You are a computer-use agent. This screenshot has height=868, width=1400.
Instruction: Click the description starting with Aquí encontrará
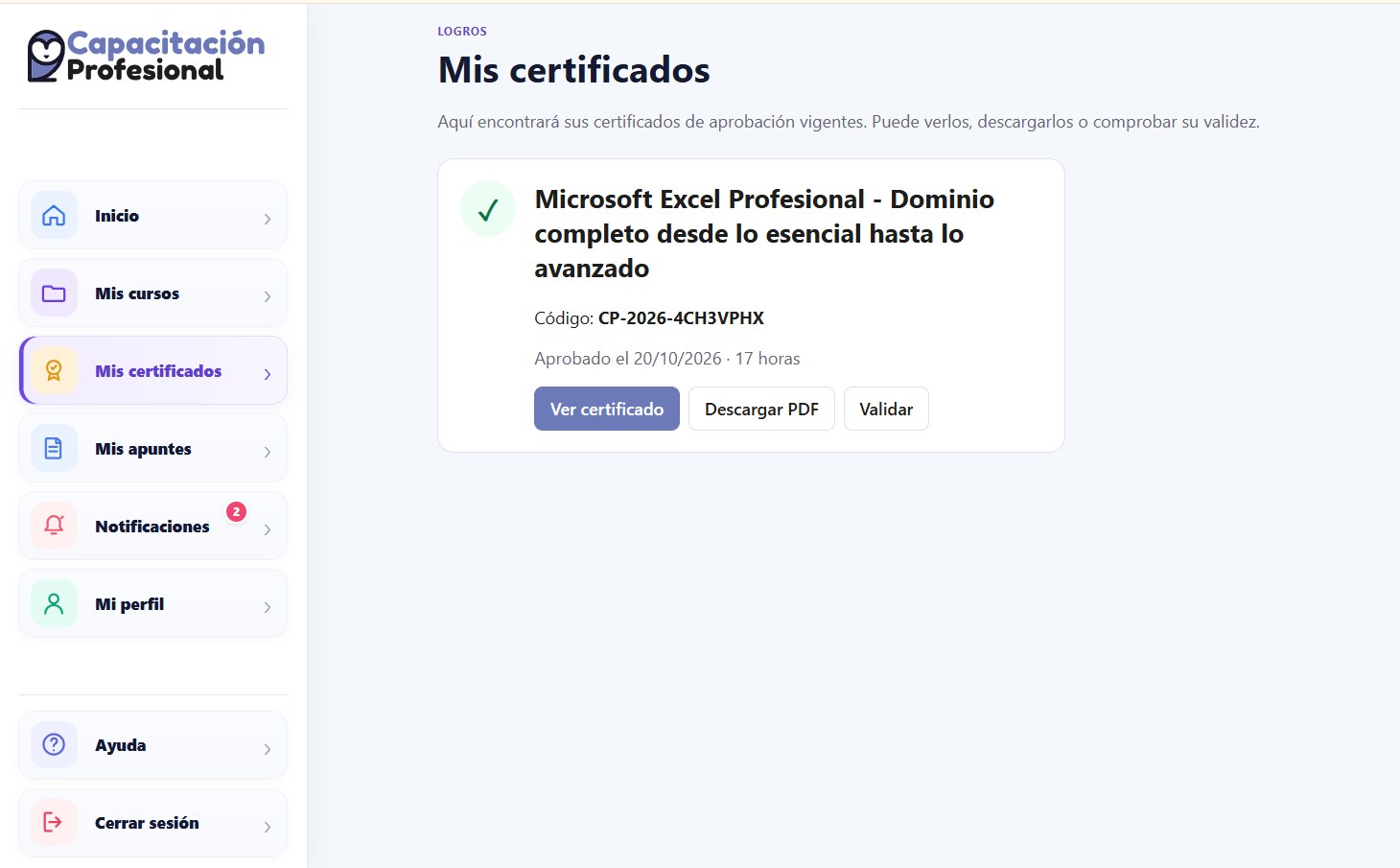(849, 122)
